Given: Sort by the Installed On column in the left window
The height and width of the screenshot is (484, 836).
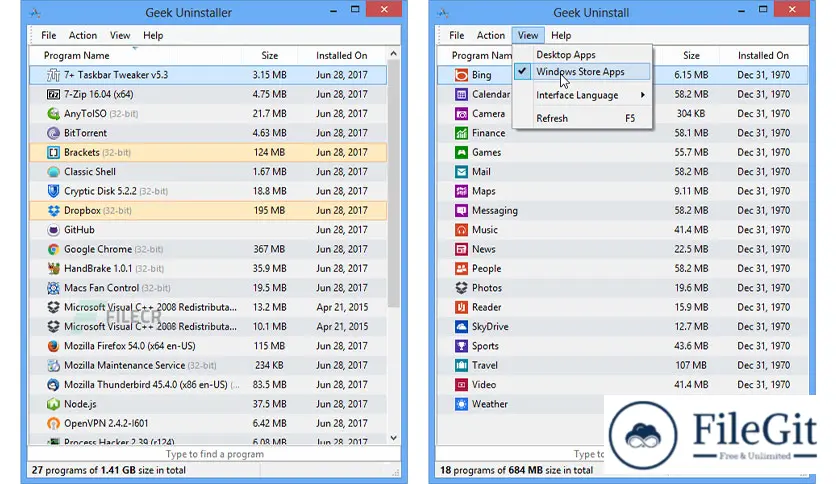Looking at the screenshot, I should point(342,55).
